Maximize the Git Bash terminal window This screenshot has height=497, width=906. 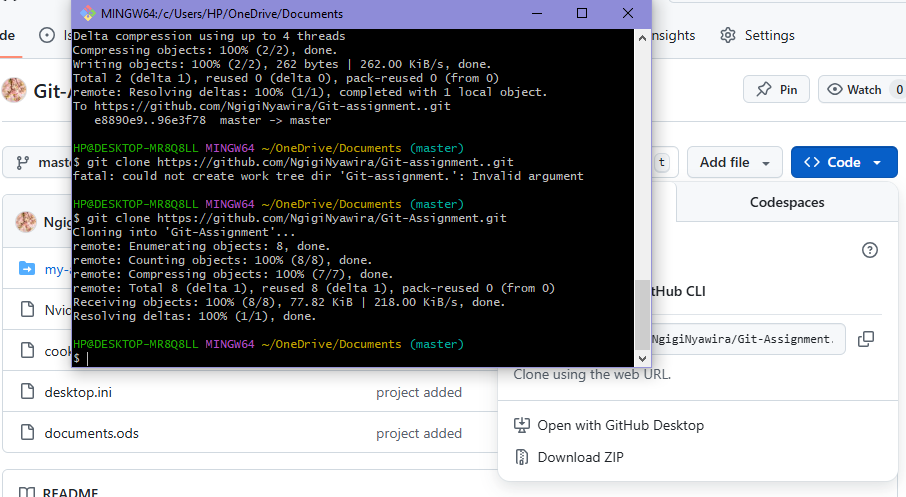point(582,13)
